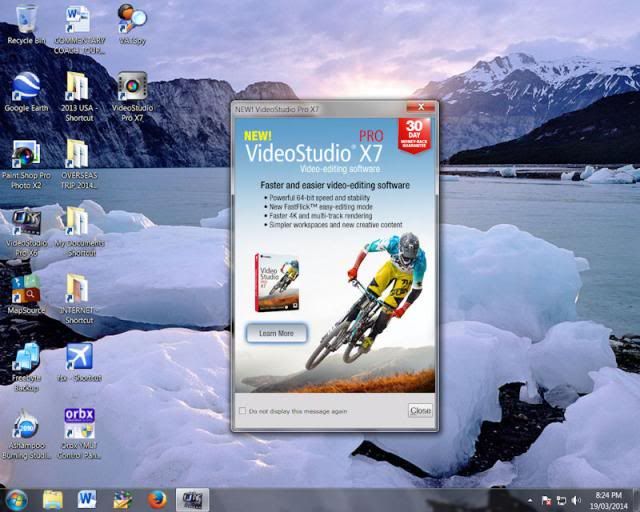Click the 30 Day money-back guarantee badge

coord(414,136)
